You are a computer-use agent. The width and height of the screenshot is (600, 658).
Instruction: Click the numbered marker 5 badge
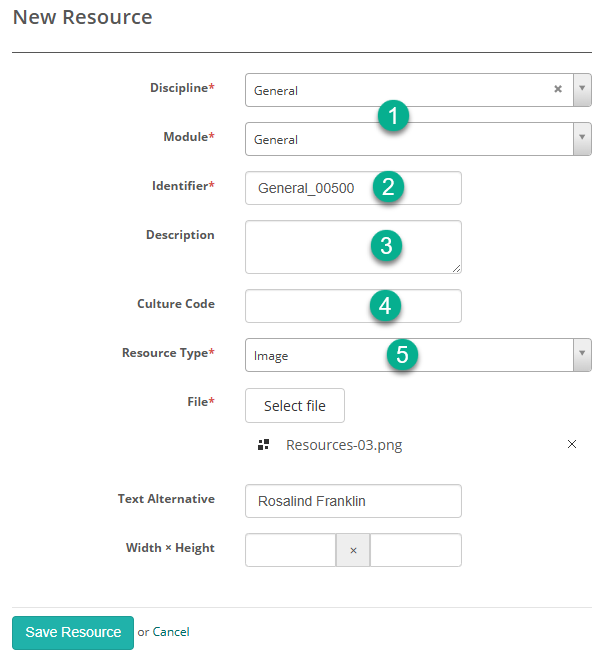[x=403, y=354]
